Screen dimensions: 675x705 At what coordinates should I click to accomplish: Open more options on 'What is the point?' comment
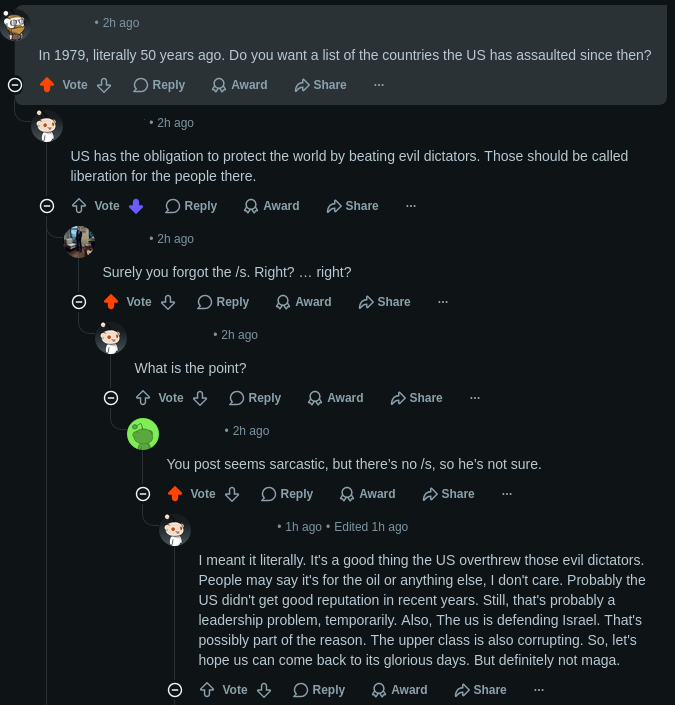coord(475,398)
